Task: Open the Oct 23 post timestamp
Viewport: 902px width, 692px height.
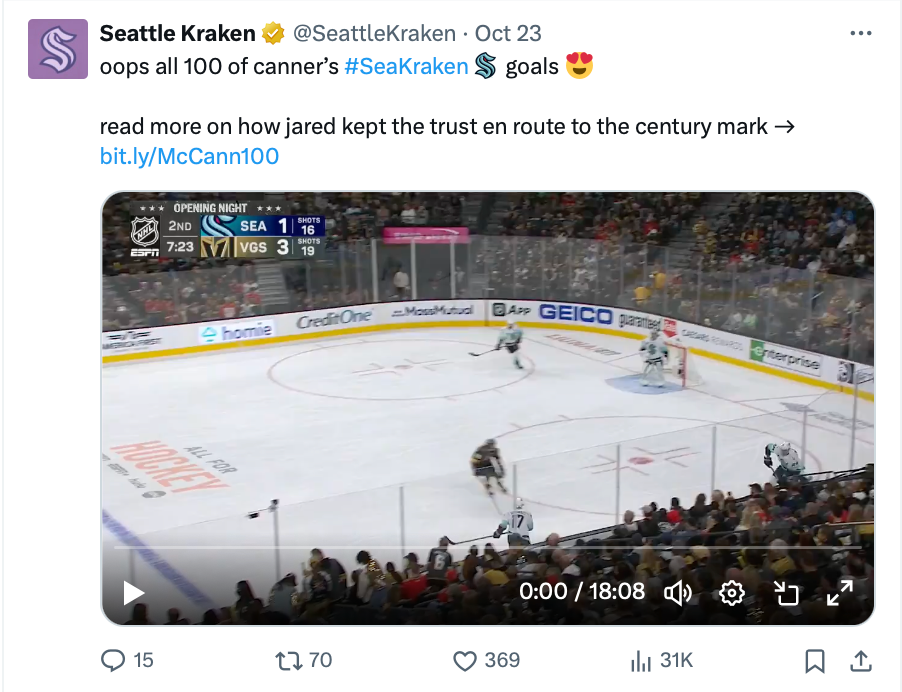Action: (x=508, y=33)
